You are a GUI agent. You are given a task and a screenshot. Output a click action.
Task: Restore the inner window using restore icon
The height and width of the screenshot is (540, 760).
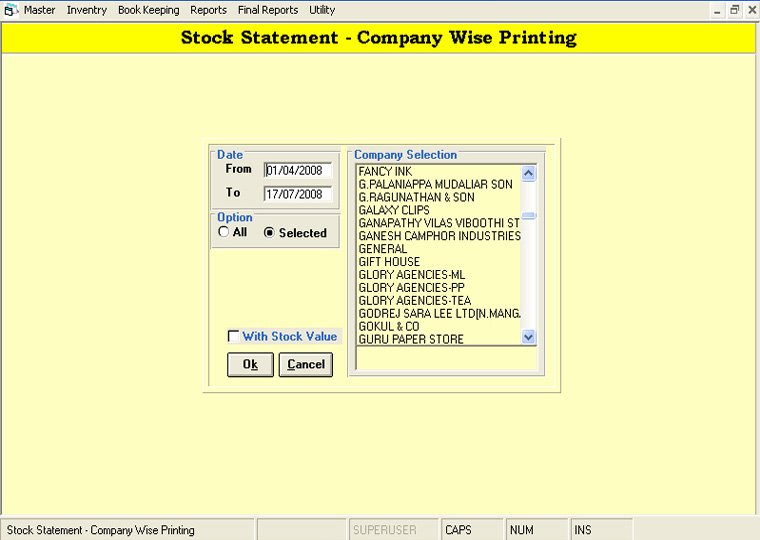coord(734,10)
